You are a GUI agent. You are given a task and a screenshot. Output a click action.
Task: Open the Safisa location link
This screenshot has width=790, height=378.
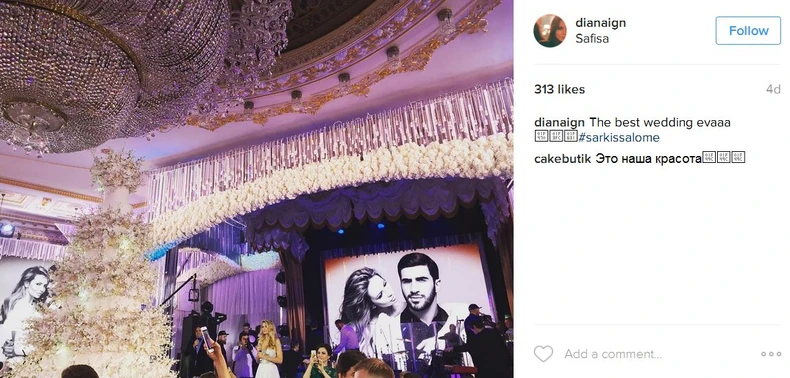pos(591,39)
